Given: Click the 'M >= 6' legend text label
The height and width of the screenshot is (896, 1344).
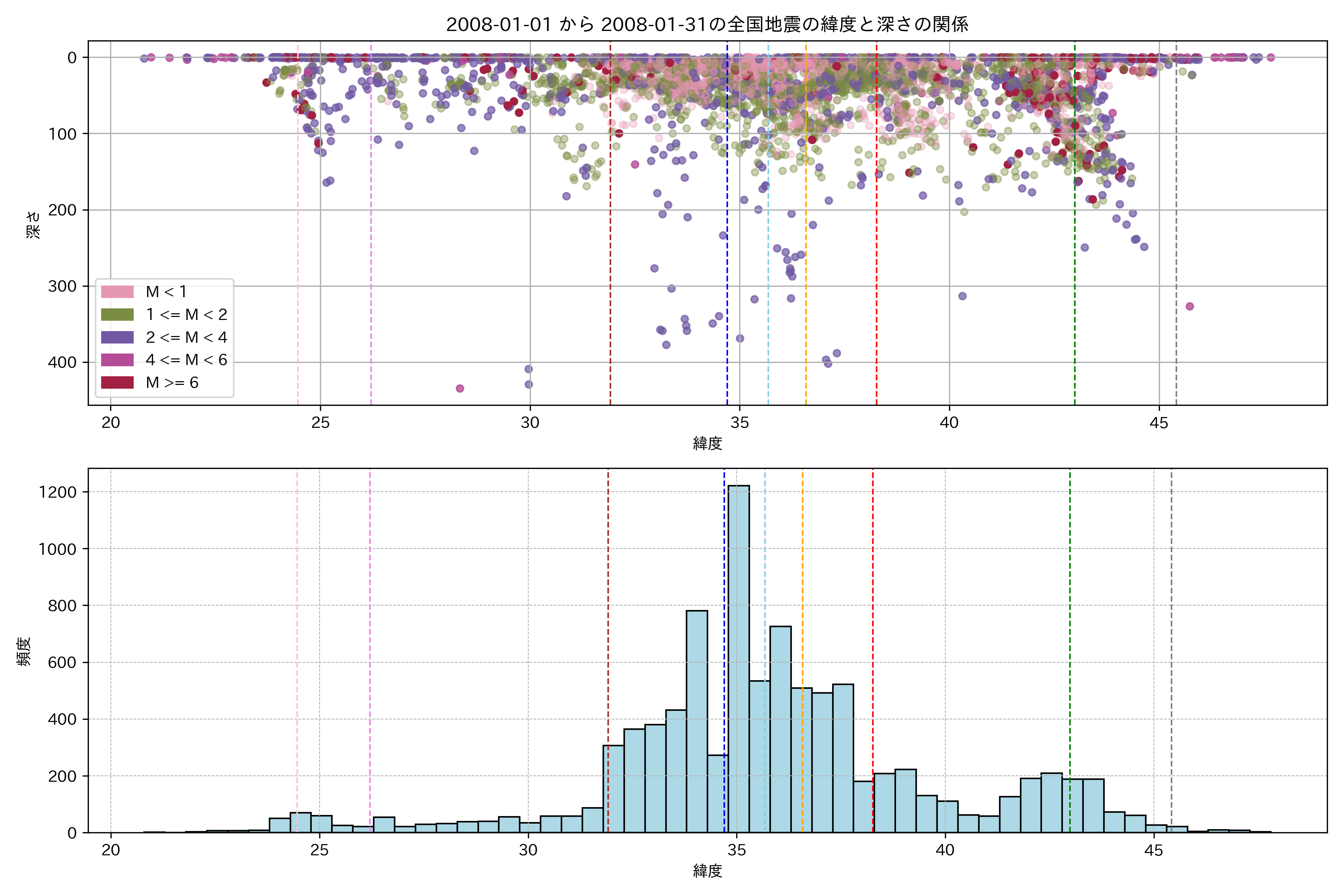Looking at the screenshot, I should [172, 383].
